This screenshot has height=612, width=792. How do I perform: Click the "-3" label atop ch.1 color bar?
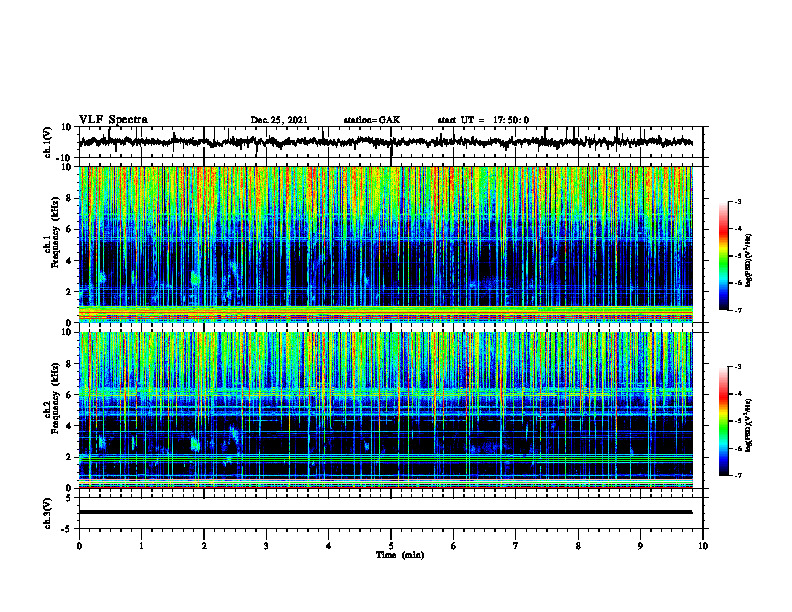pyautogui.click(x=738, y=201)
